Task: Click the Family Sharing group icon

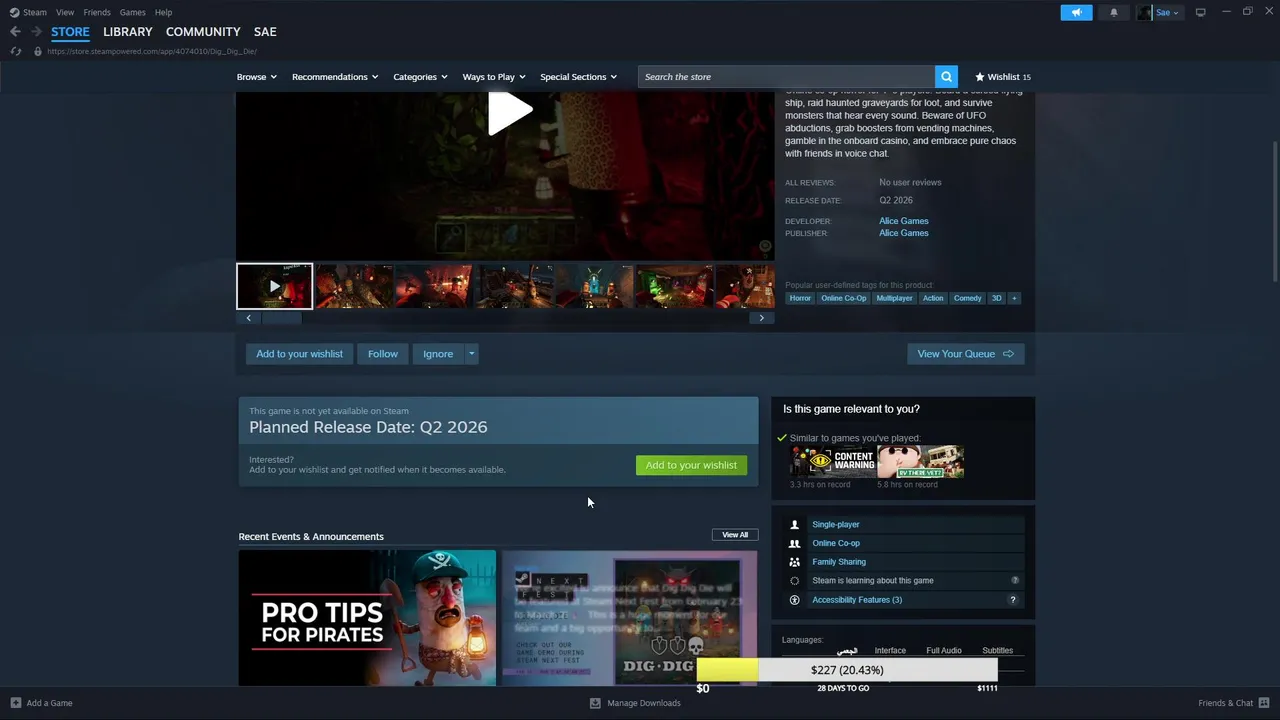Action: pos(795,562)
